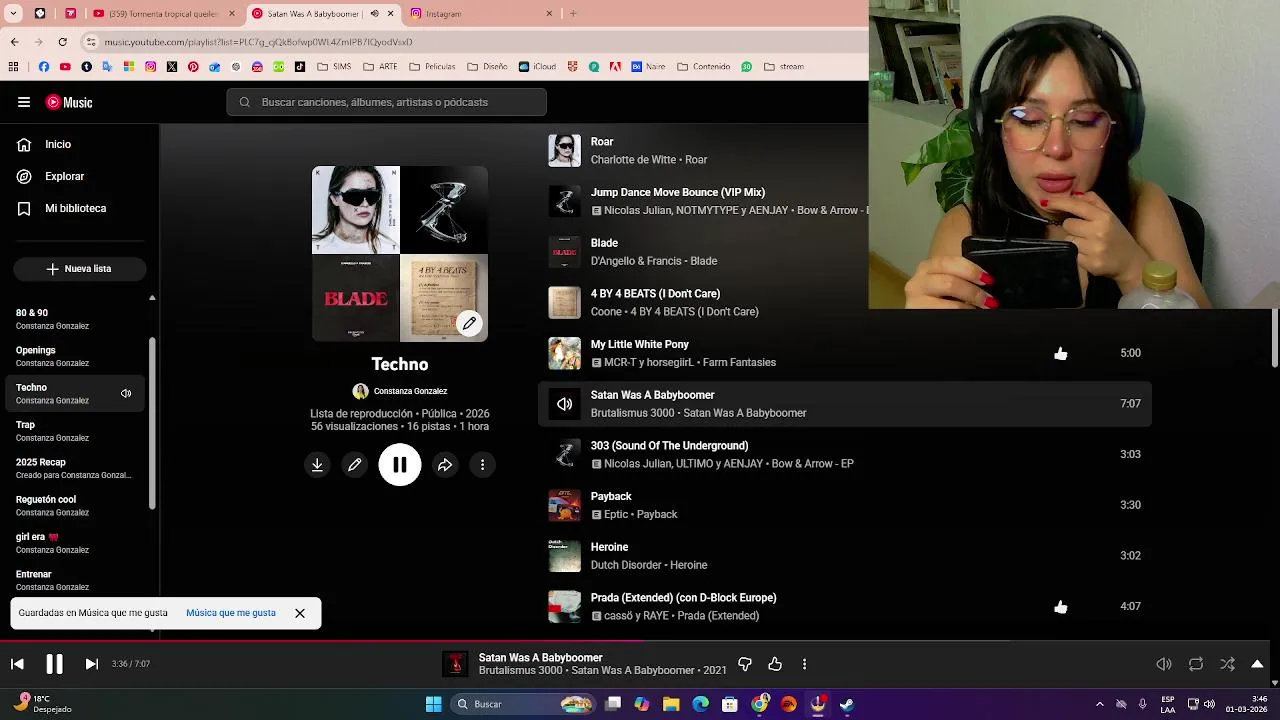Dislike the current song in player bar
1280x720 pixels.
tap(745, 664)
